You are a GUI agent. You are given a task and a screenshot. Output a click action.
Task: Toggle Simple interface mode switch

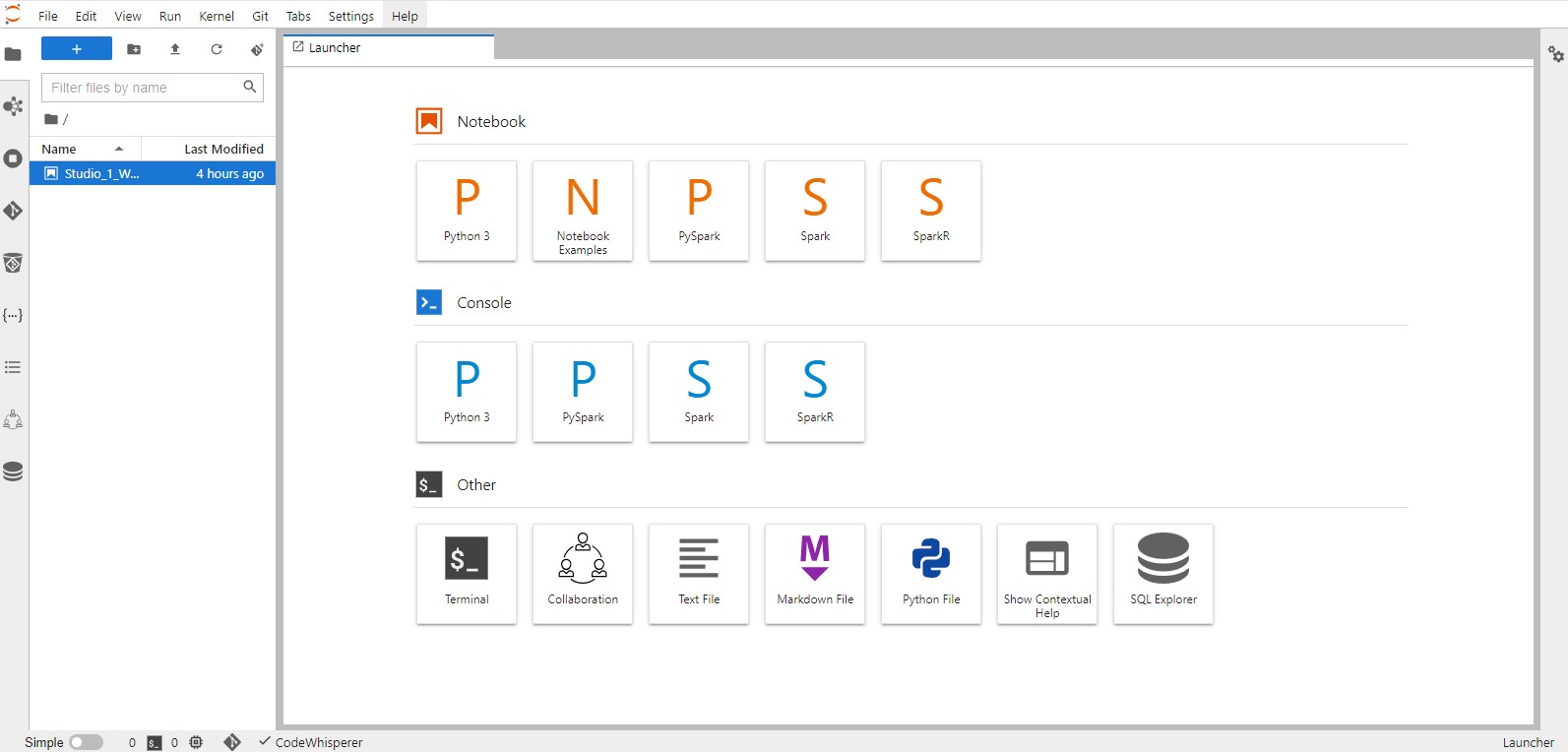86,742
